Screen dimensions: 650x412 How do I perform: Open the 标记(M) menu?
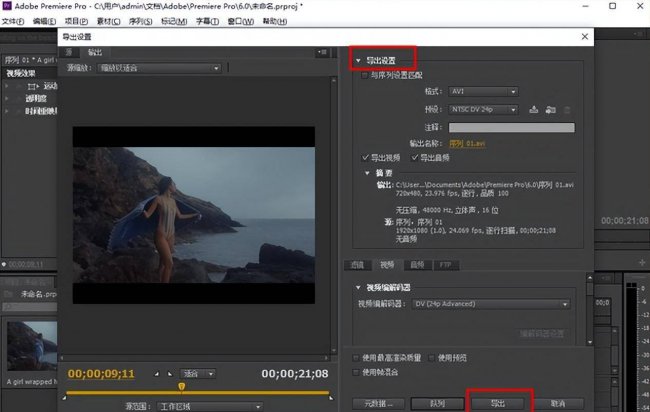click(x=174, y=21)
